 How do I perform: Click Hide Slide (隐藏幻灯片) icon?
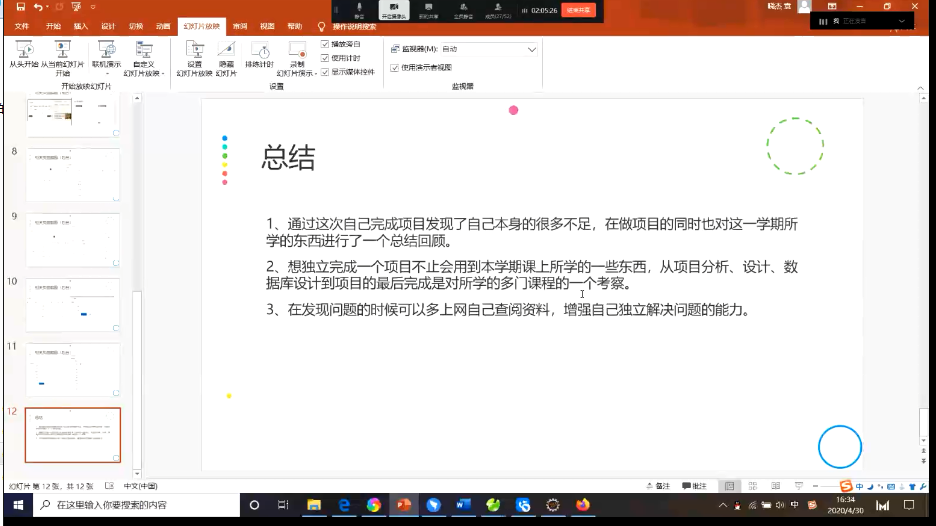click(x=226, y=55)
